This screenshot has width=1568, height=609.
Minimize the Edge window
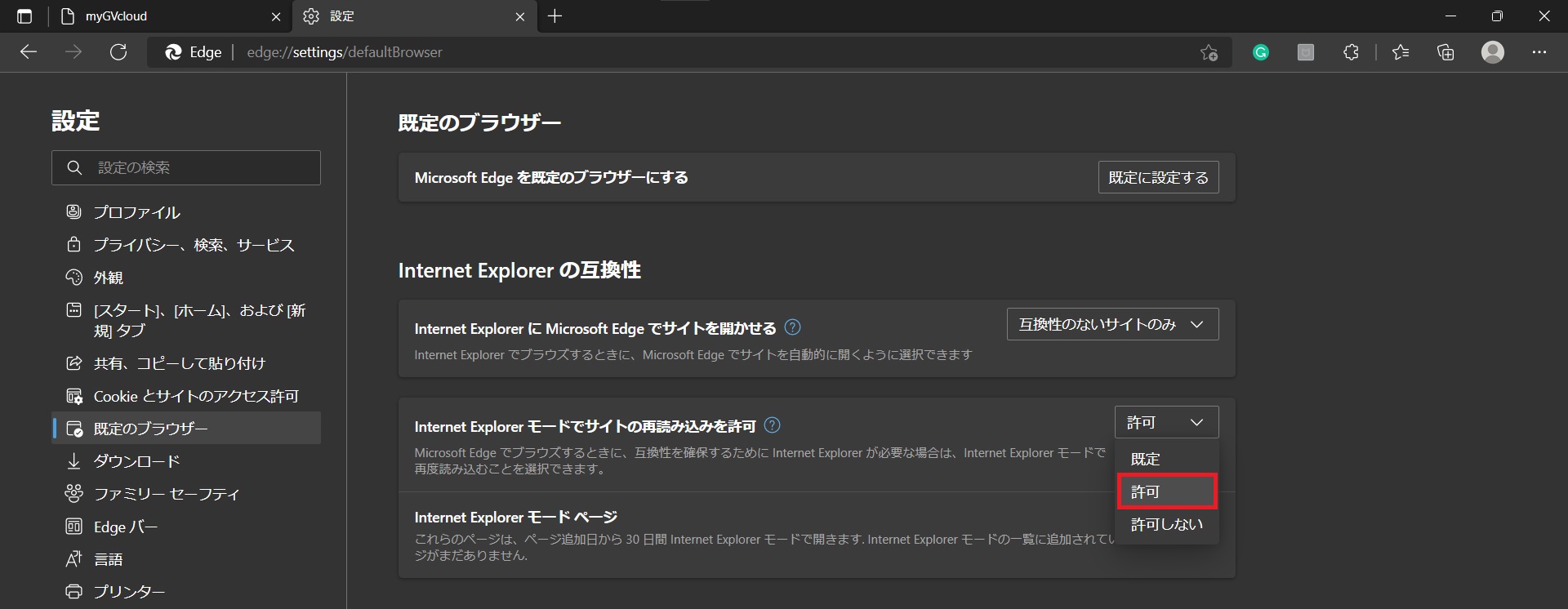(1450, 16)
